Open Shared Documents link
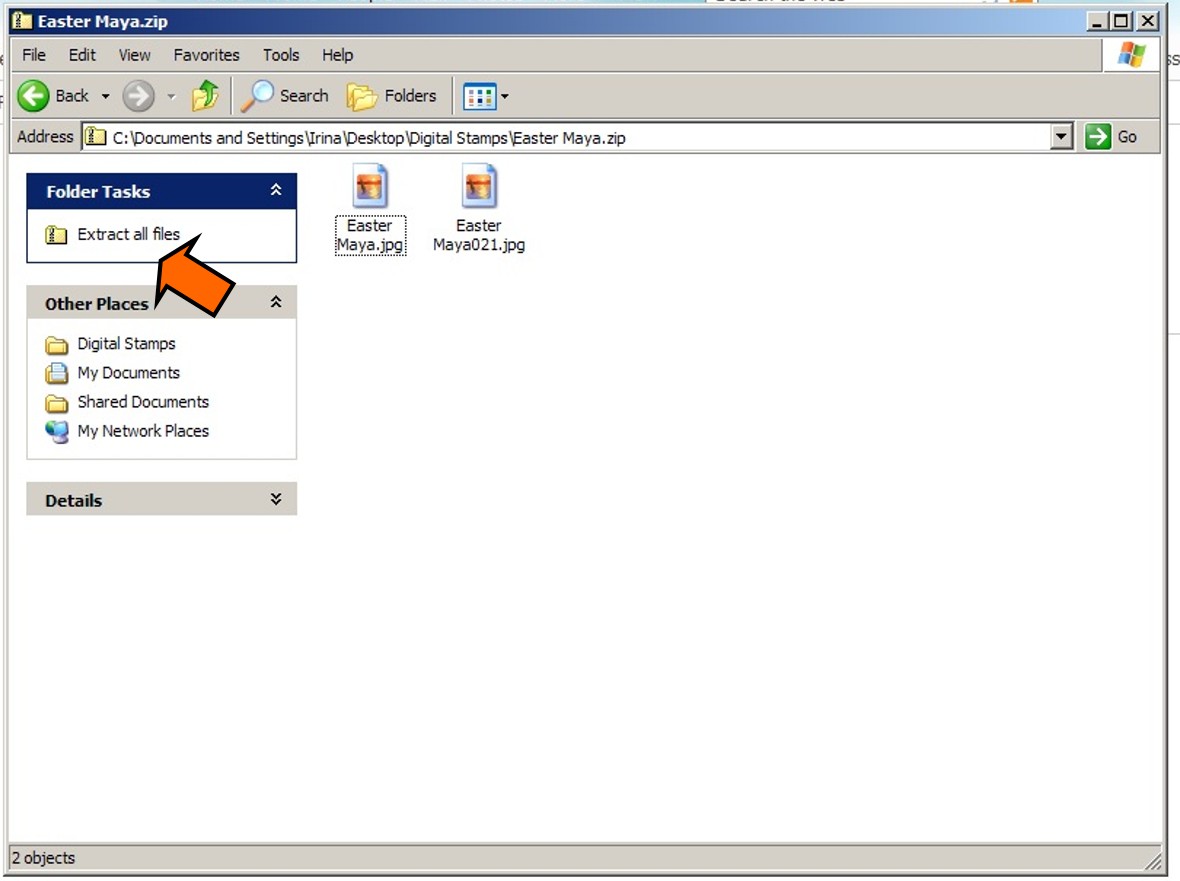This screenshot has width=1180, height=881. (143, 402)
